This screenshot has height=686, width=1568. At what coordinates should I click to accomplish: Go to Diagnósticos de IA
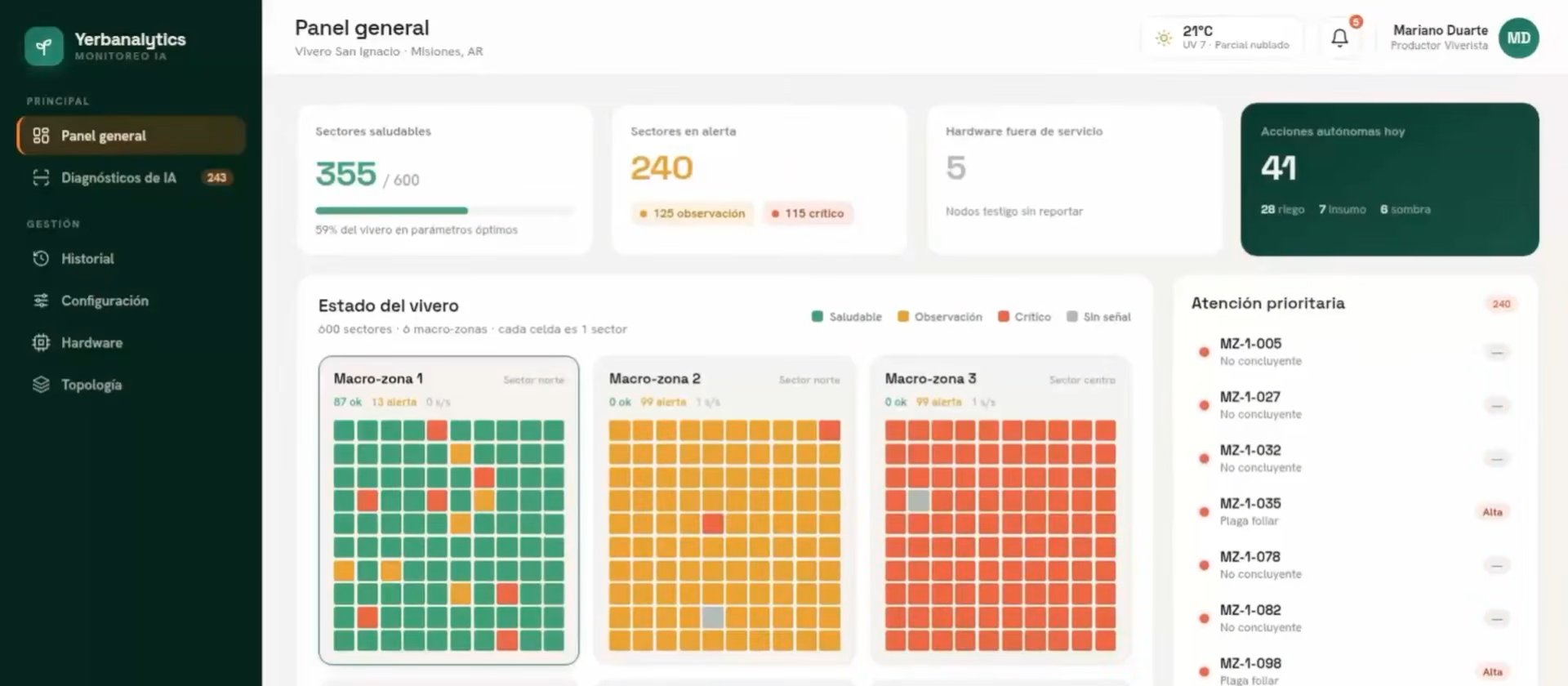pyautogui.click(x=131, y=178)
